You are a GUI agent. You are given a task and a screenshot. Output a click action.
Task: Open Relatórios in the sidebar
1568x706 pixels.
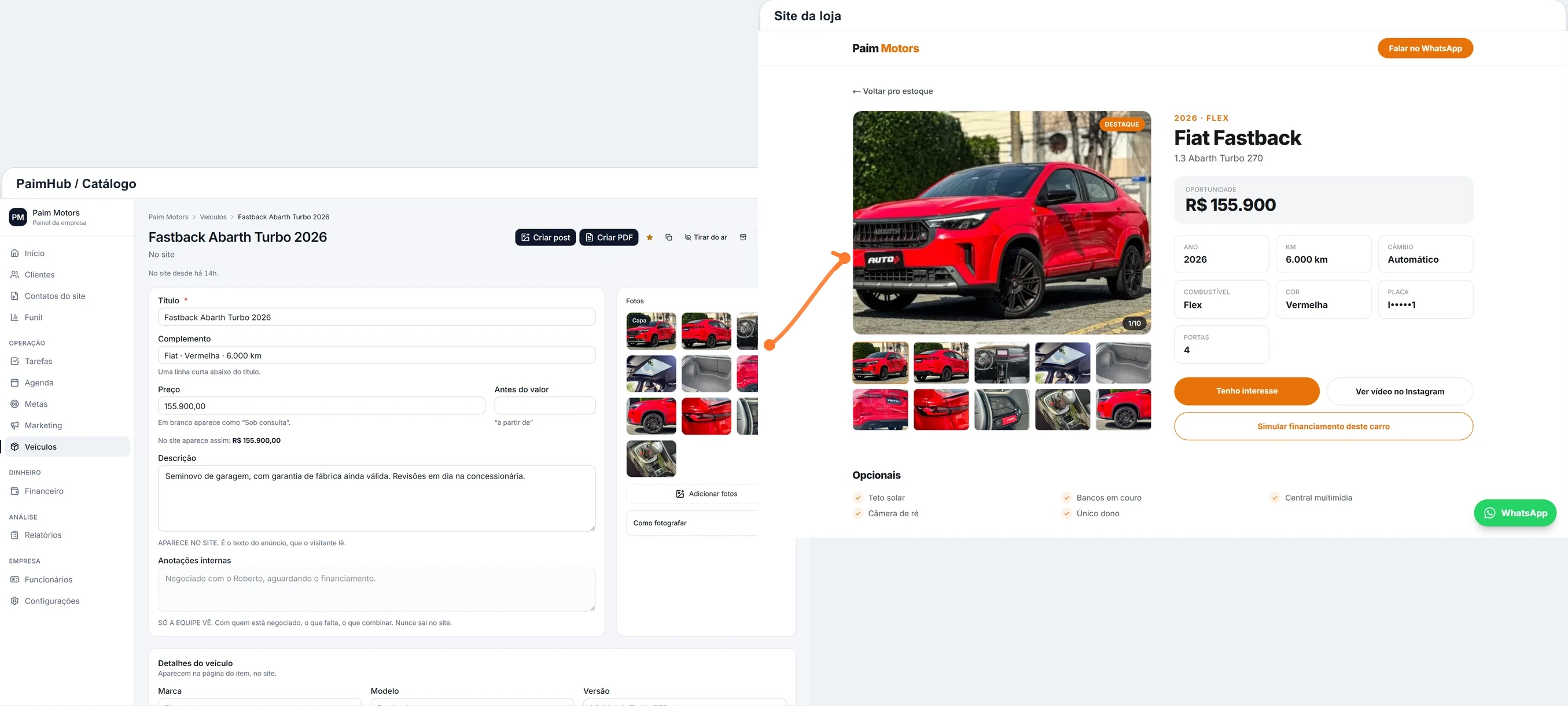[x=67, y=535]
